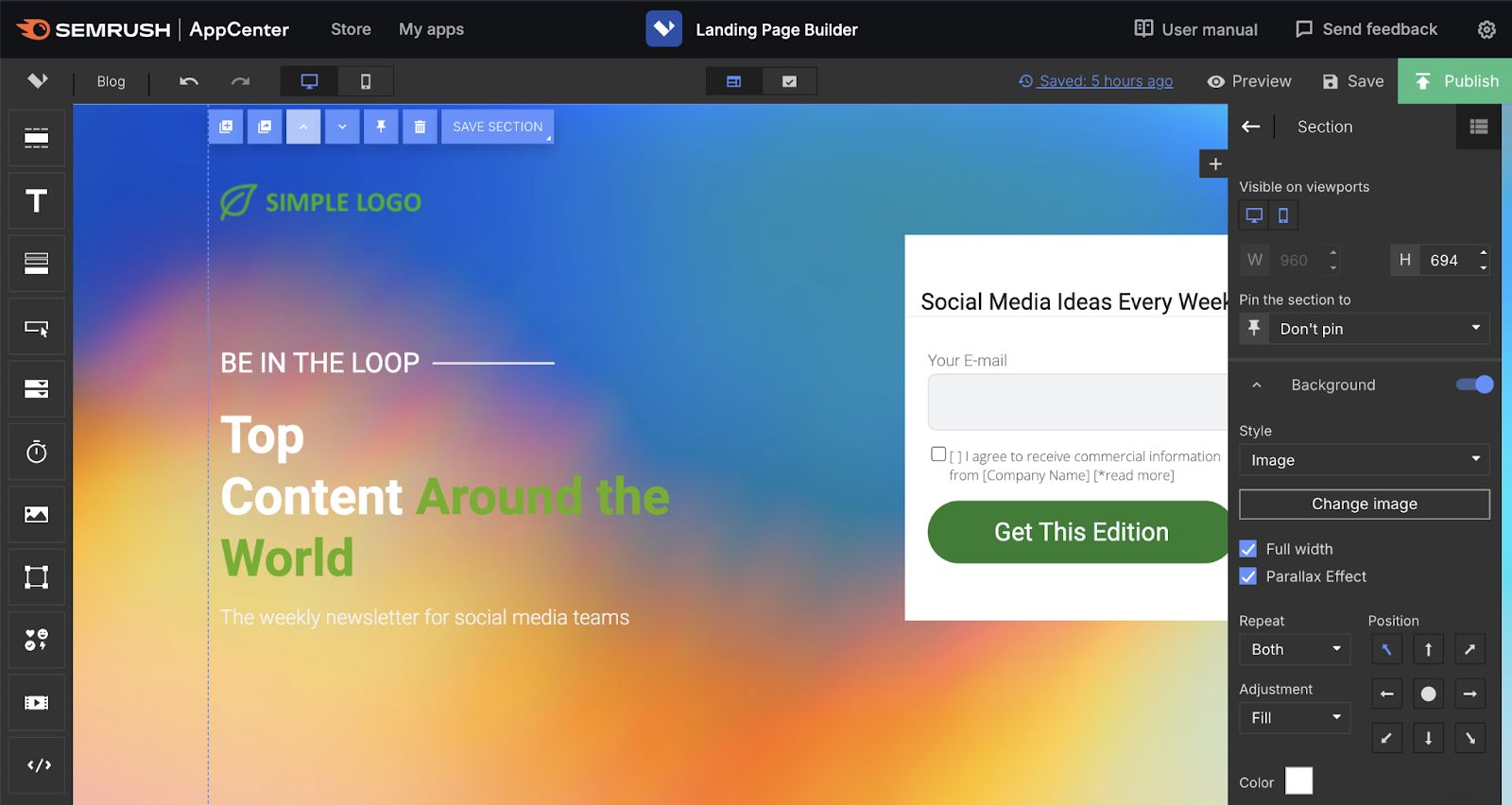Open the Adjustment Fill dropdown
The width and height of the screenshot is (1512, 805).
[1295, 717]
